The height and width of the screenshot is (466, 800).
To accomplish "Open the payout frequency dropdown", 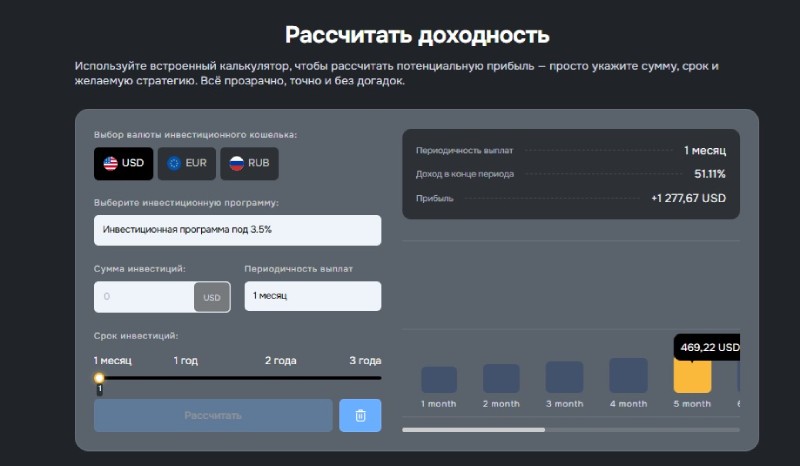I will tap(312, 296).
